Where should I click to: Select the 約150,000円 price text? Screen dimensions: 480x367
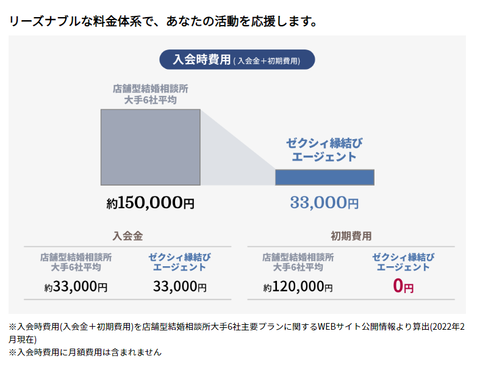tap(150, 203)
